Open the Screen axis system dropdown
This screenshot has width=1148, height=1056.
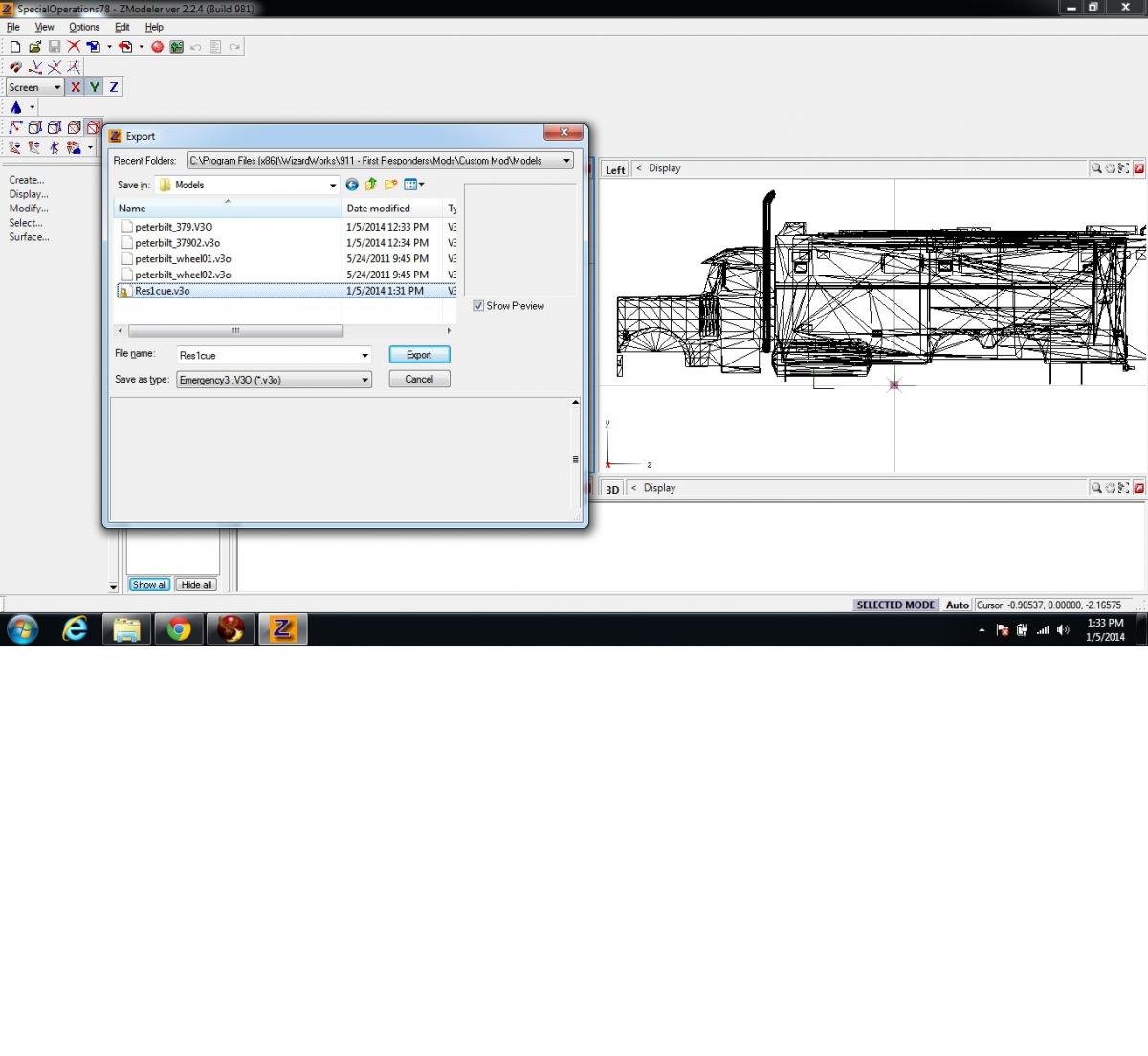point(56,87)
